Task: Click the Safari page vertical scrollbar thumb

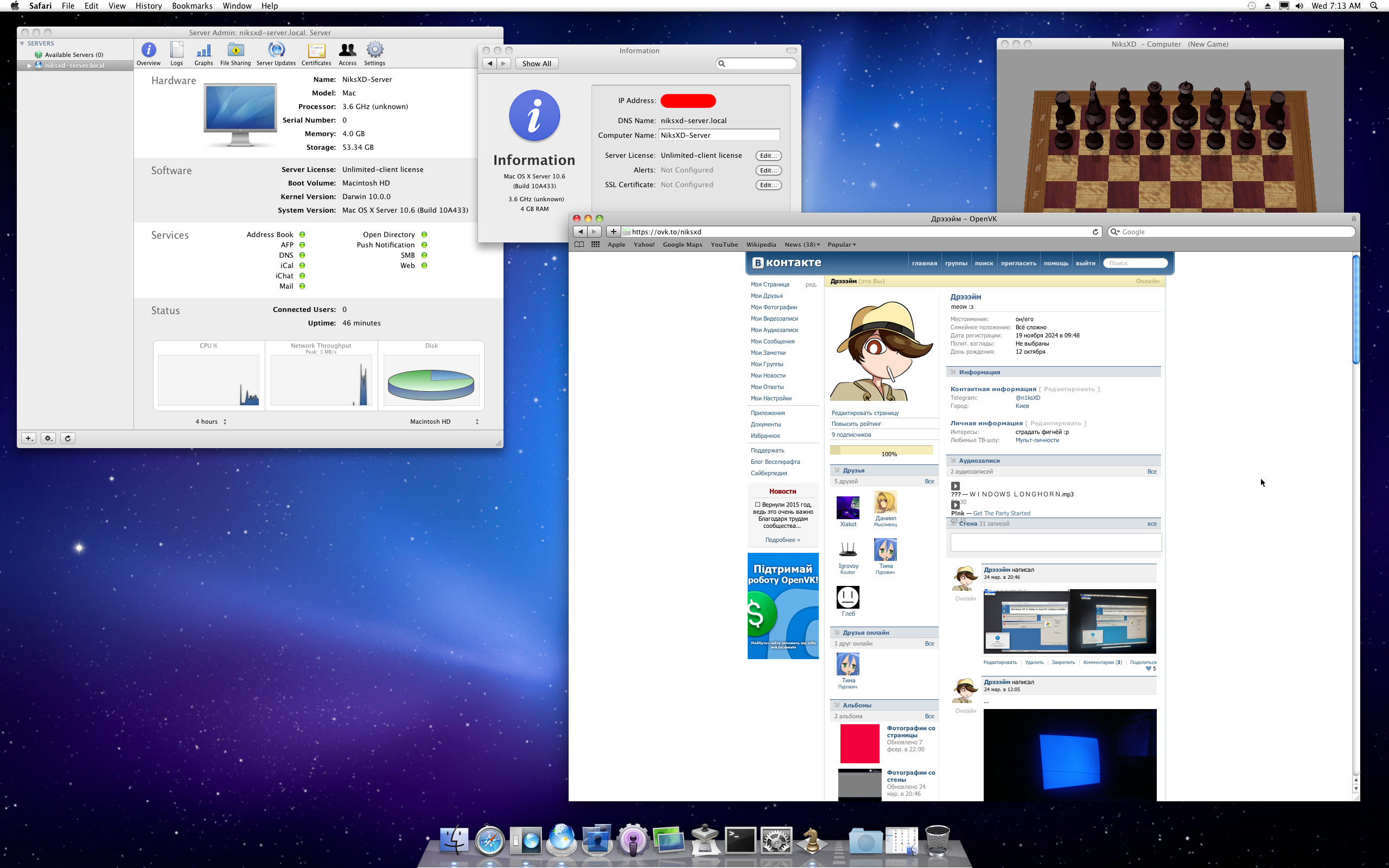Action: (1356, 310)
